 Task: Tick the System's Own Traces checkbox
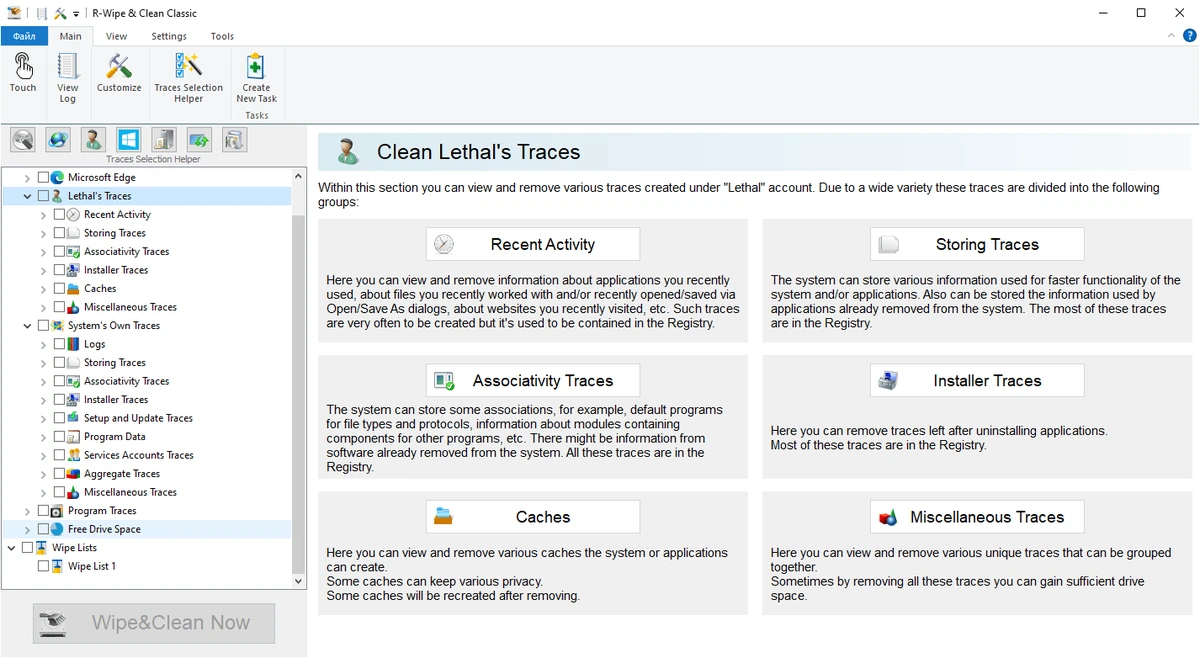pyautogui.click(x=43, y=325)
